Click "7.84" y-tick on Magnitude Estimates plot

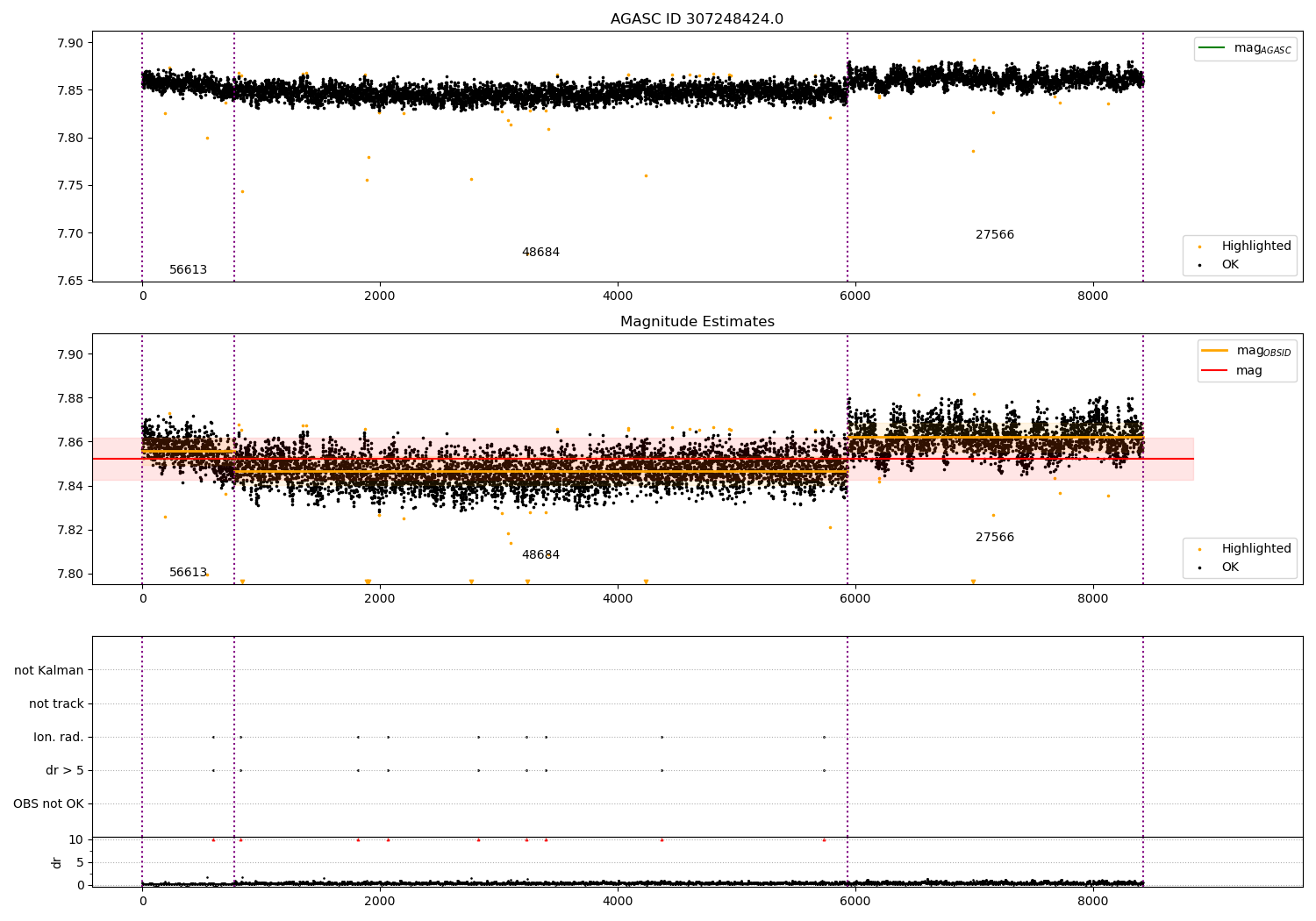coord(70,487)
